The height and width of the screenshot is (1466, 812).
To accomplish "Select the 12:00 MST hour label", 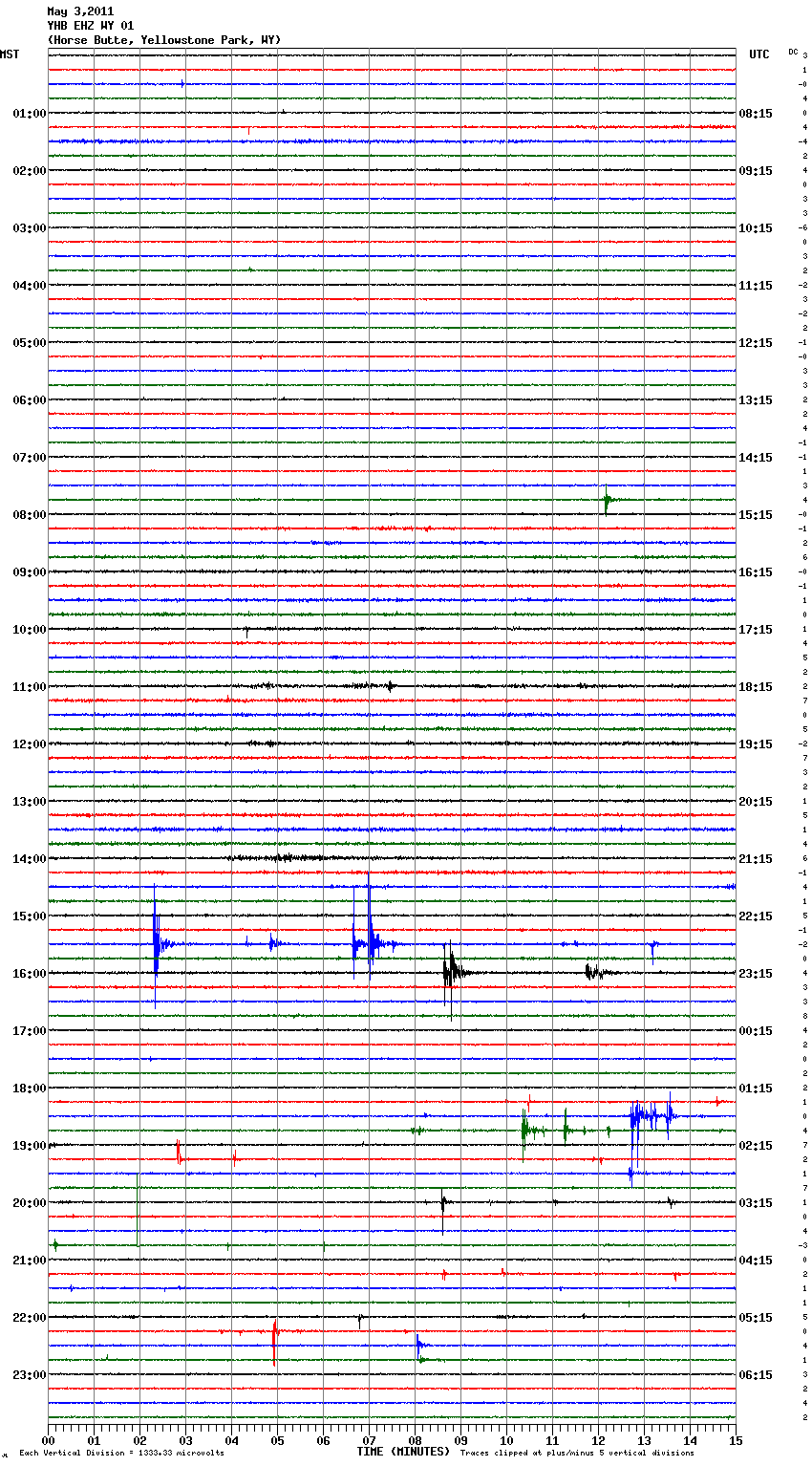I will (x=29, y=744).
